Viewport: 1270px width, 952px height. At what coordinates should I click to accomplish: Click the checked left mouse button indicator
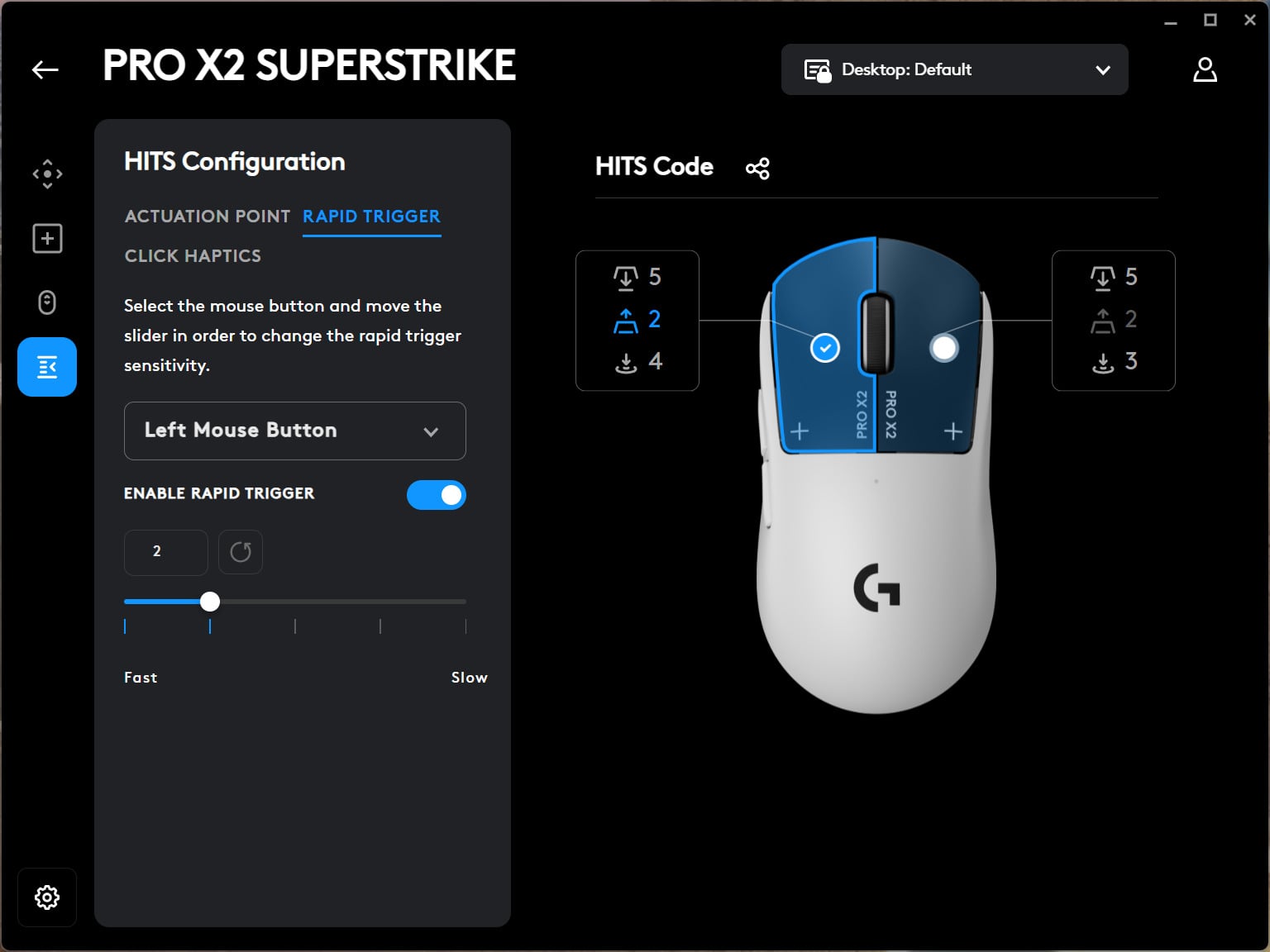coord(824,347)
